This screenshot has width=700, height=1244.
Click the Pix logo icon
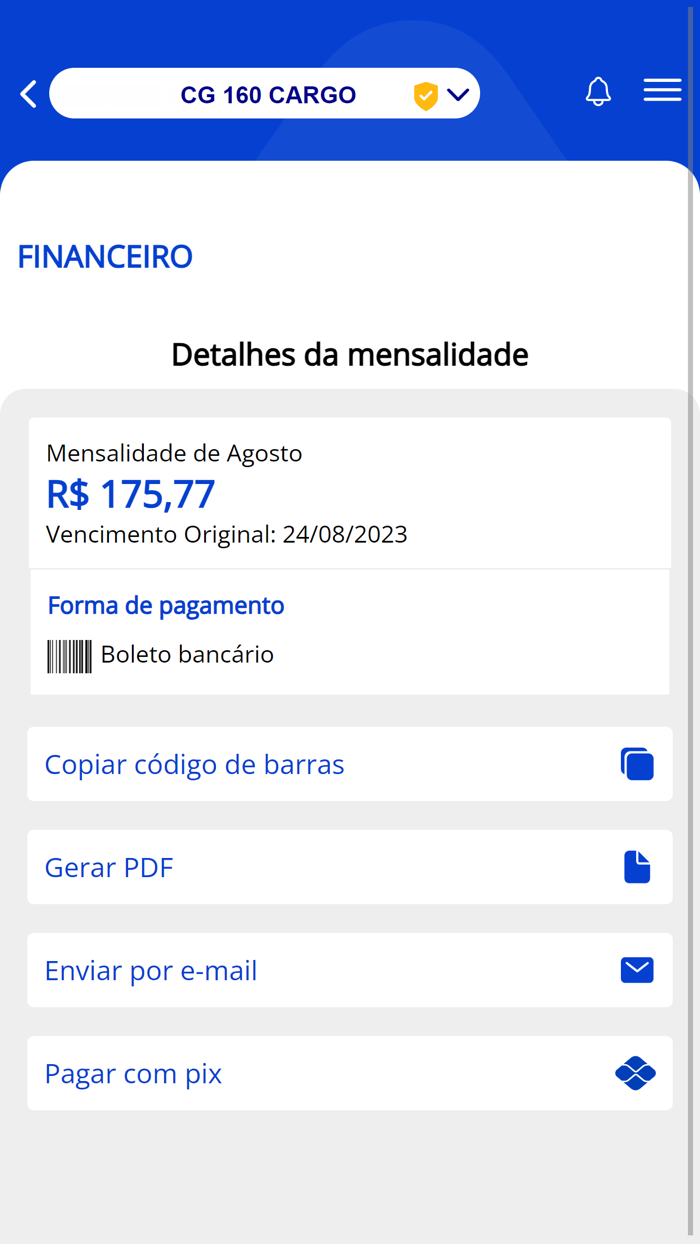click(x=635, y=1073)
